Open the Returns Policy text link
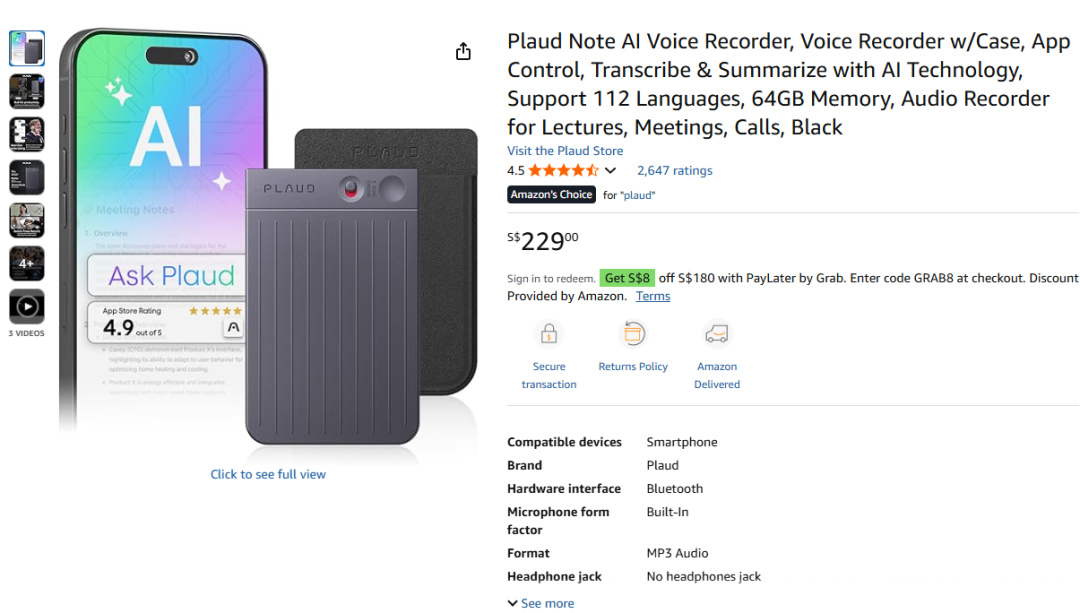 (x=633, y=367)
